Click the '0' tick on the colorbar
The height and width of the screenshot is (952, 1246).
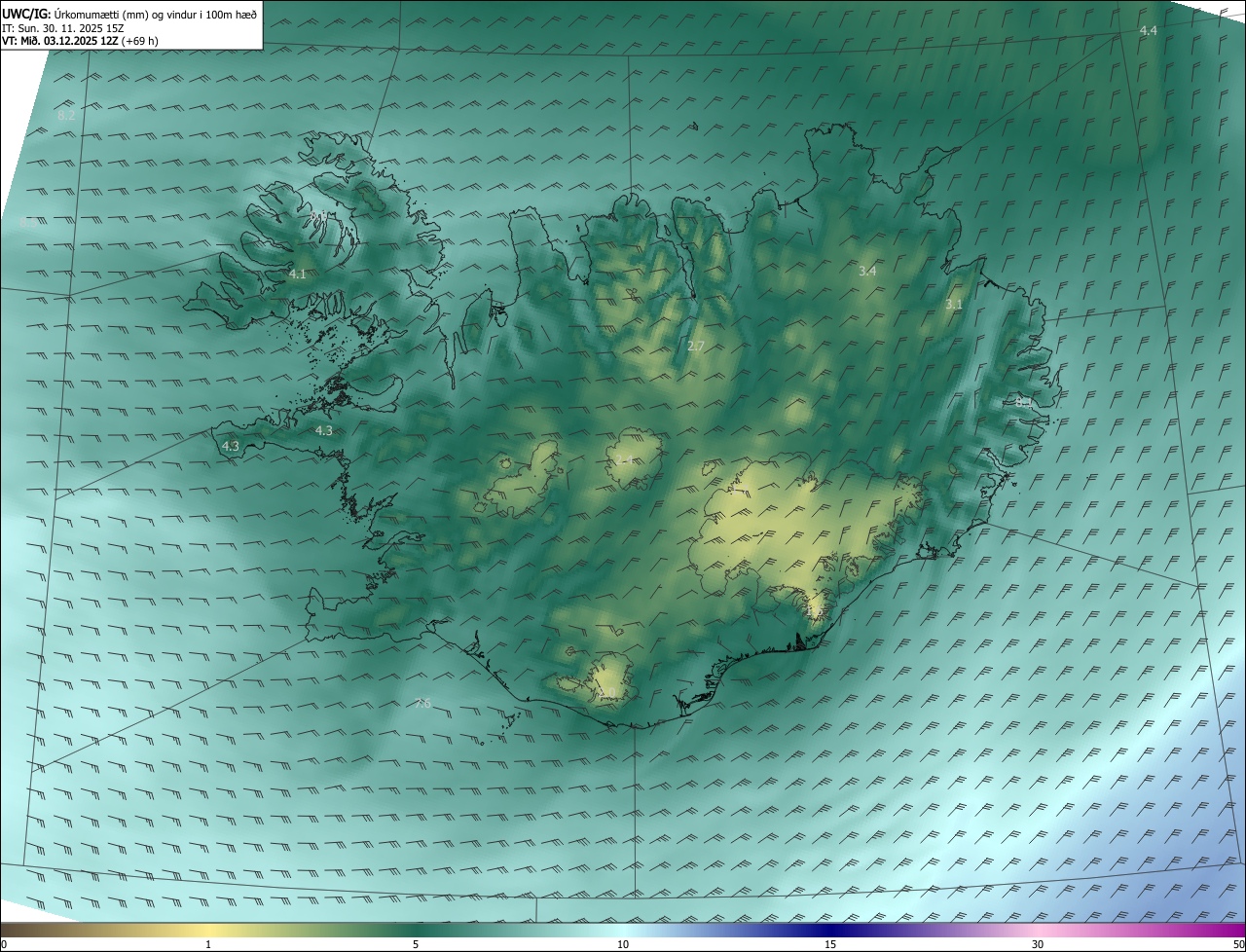(x=4, y=944)
